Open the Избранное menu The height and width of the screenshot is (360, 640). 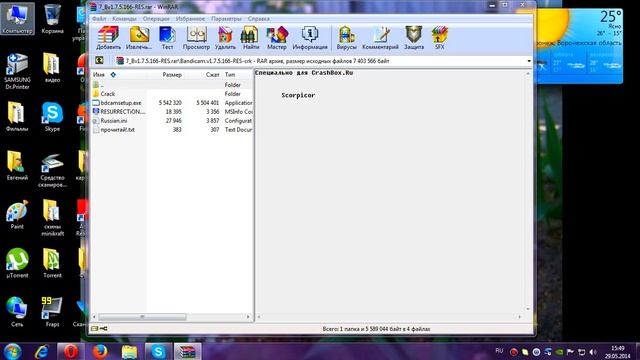[190, 19]
